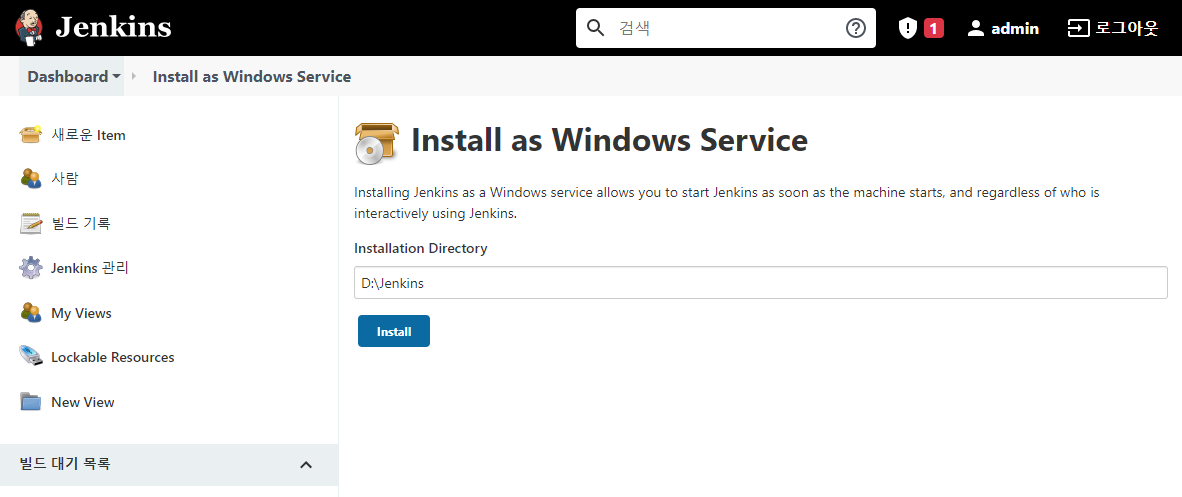
Task: Click Install as Windows Service breadcrumb
Action: [x=252, y=76]
